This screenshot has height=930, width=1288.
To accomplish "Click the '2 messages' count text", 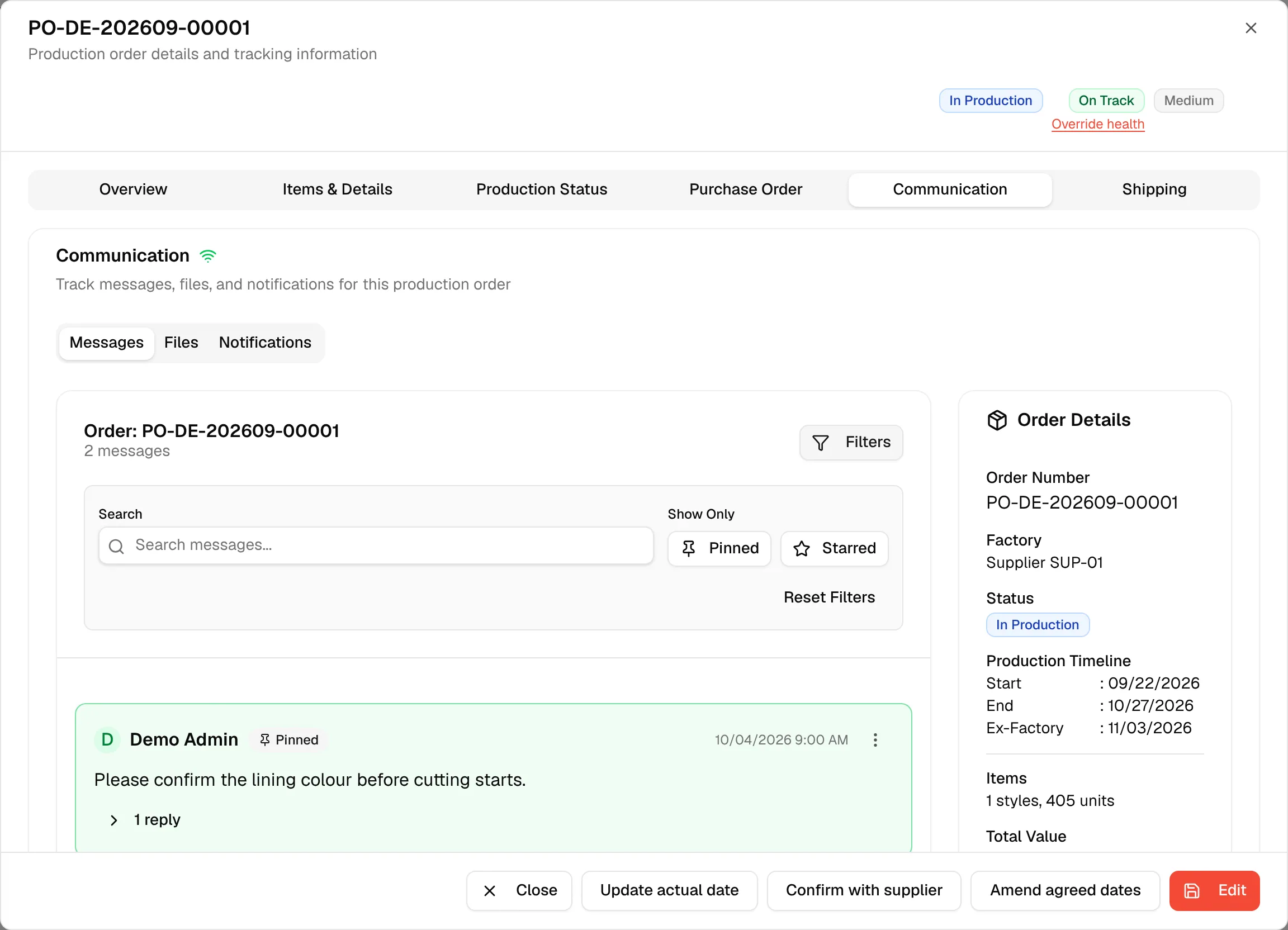I will pyautogui.click(x=127, y=451).
